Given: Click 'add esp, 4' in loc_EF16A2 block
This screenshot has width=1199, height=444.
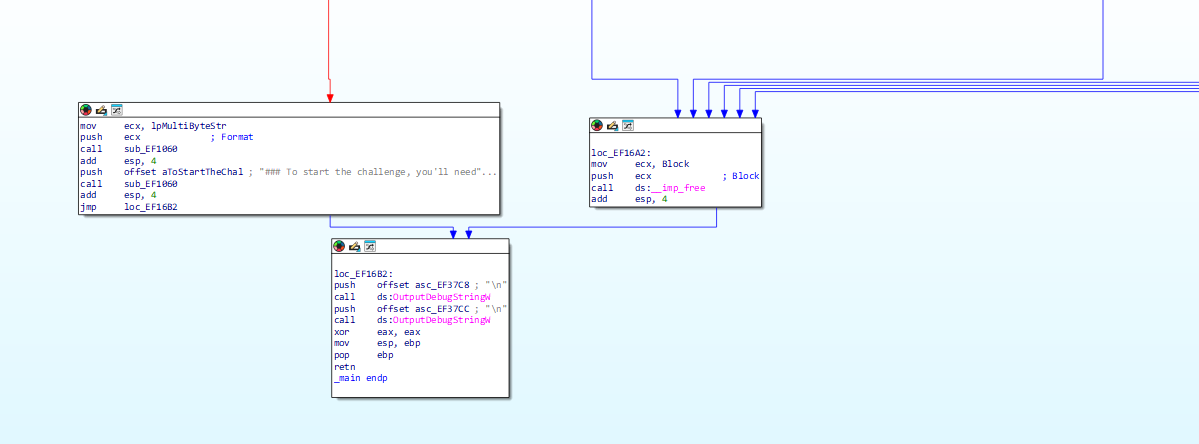Looking at the screenshot, I should tap(630, 200).
